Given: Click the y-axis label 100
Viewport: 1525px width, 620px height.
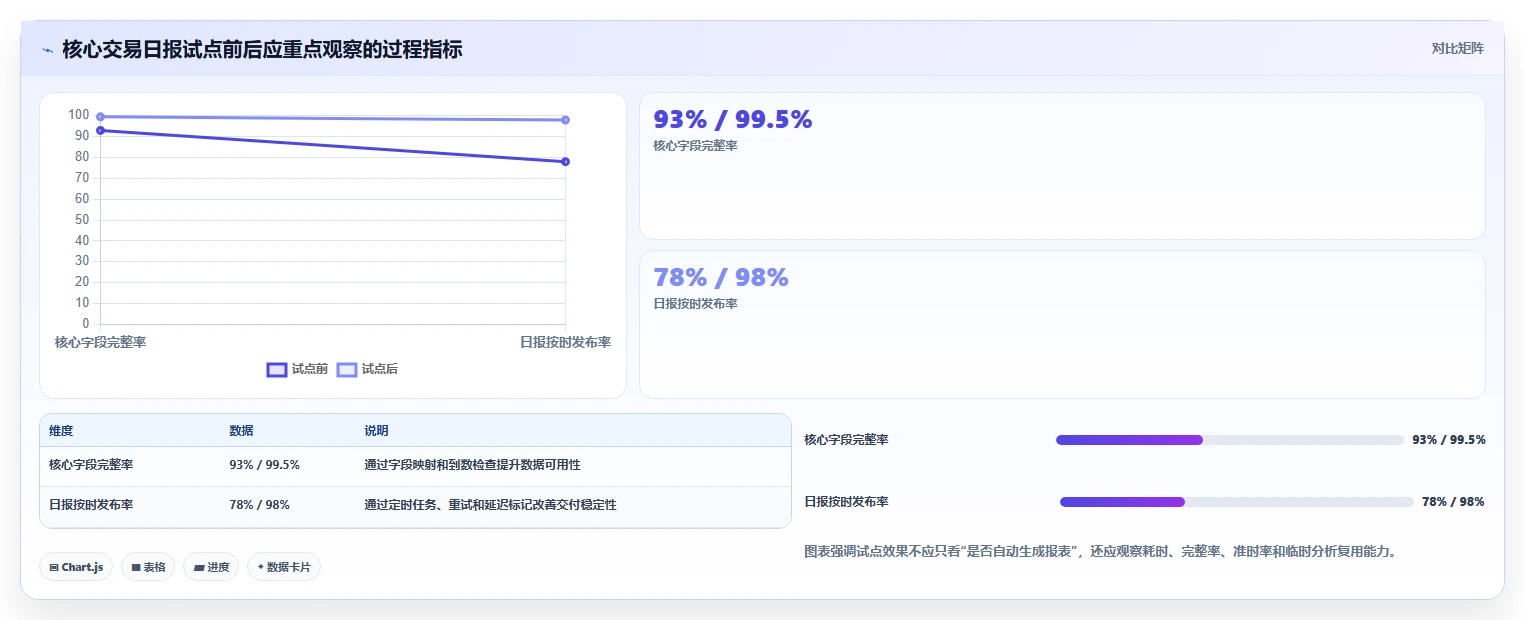Looking at the screenshot, I should point(78,115).
